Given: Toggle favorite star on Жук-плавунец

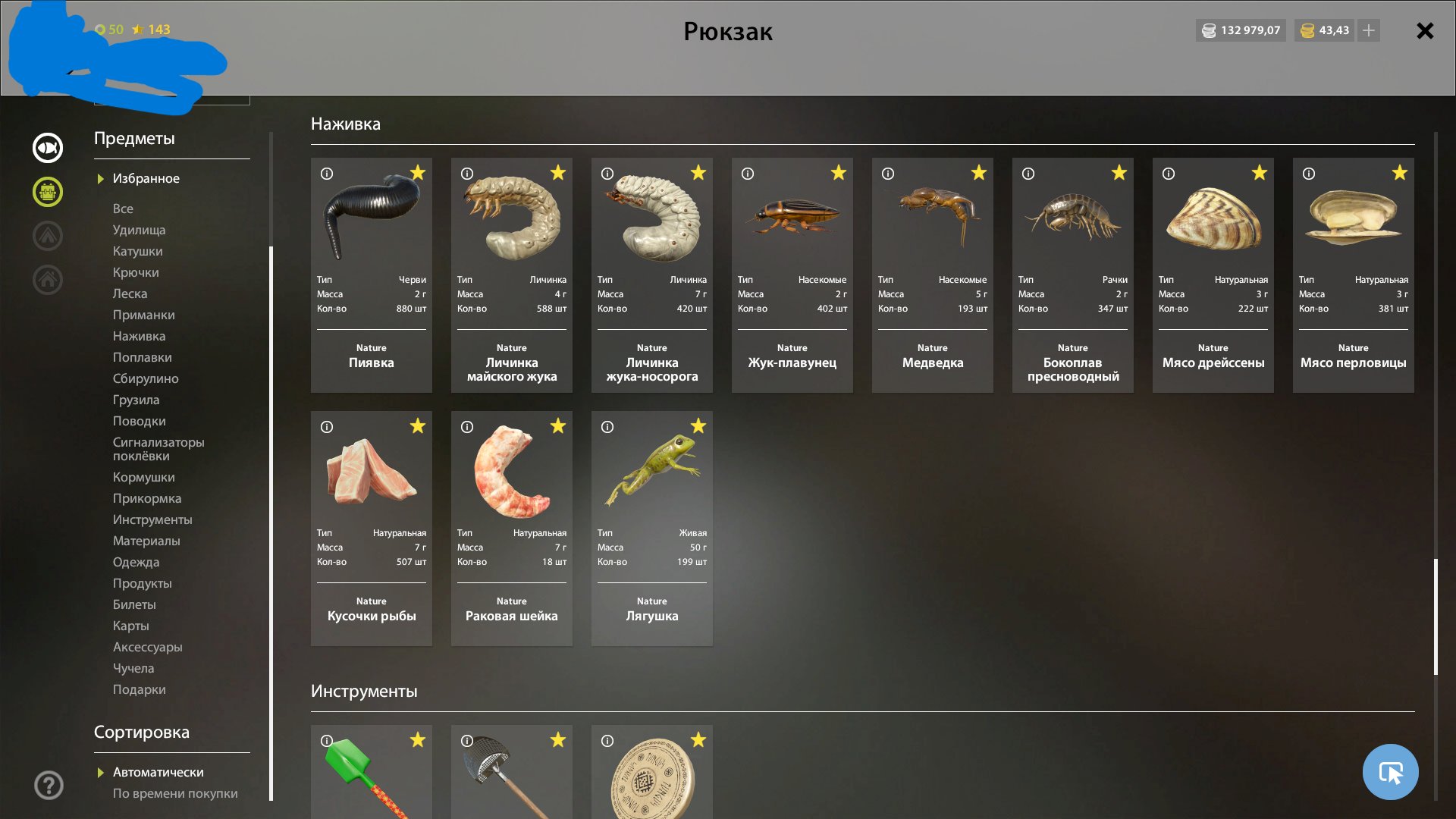Looking at the screenshot, I should pos(839,173).
